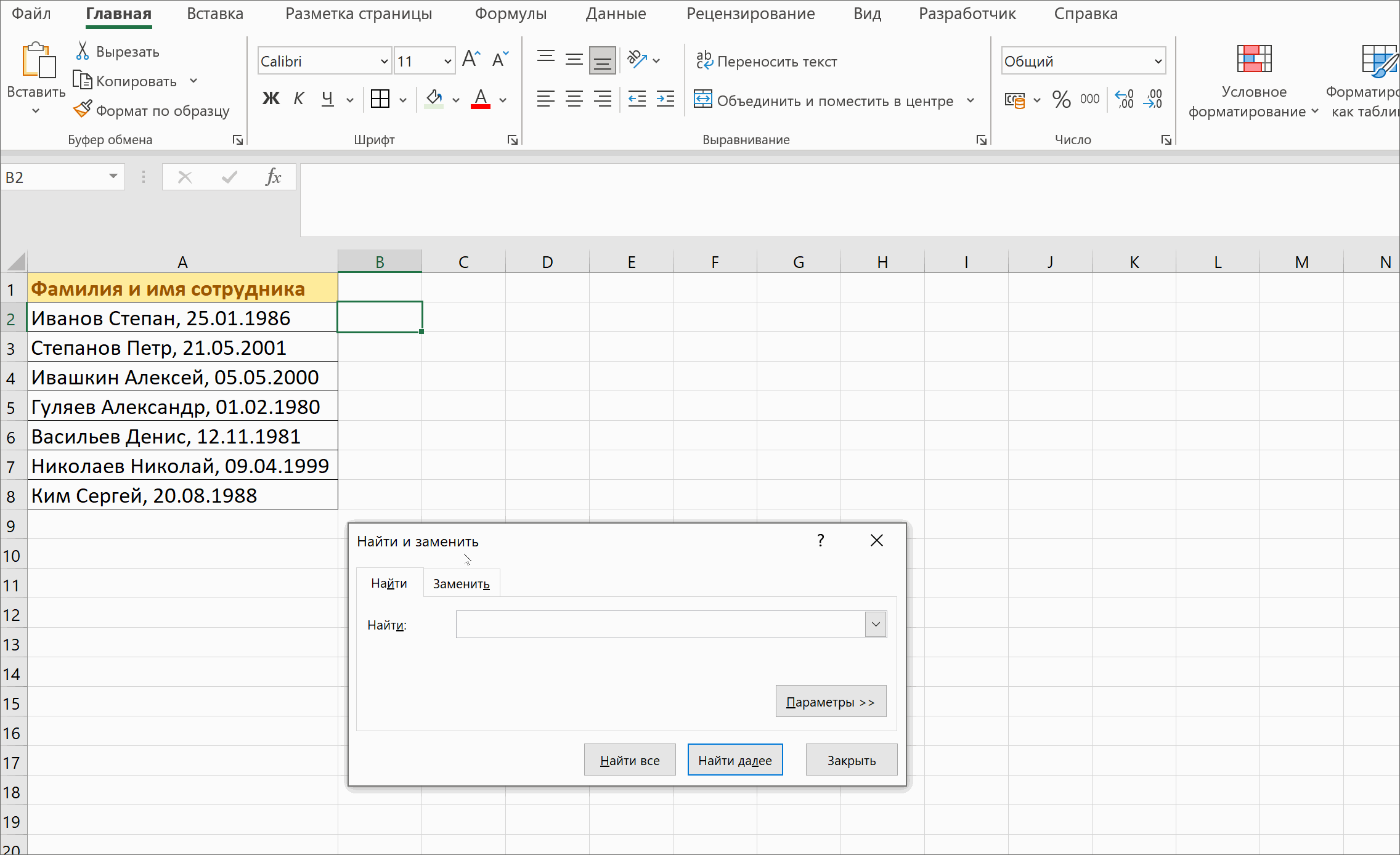The height and width of the screenshot is (855, 1400).
Task: Click the Increase Indent icon
Action: point(665,99)
